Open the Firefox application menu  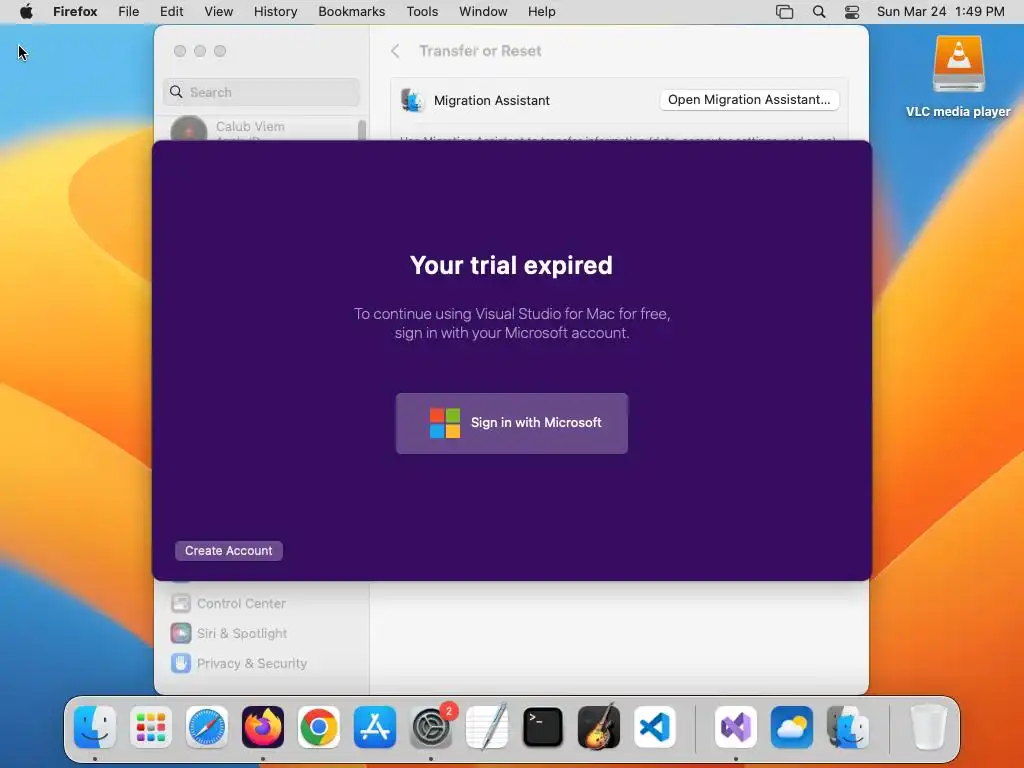(x=75, y=12)
